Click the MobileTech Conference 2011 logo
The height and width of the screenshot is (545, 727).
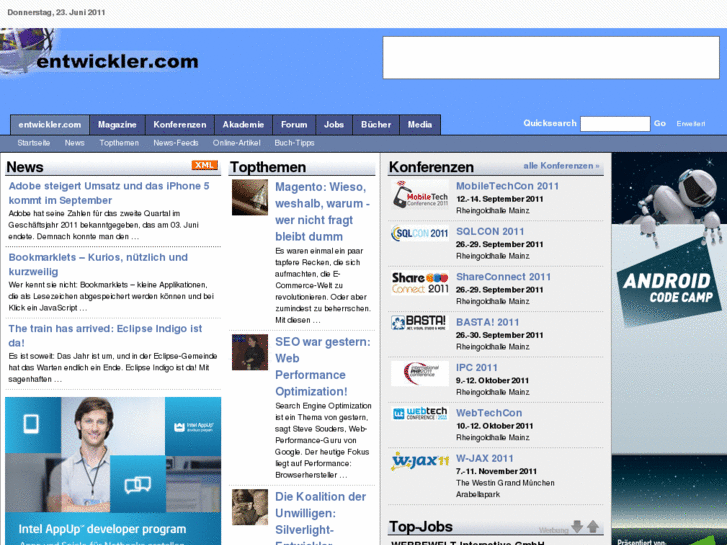point(420,194)
